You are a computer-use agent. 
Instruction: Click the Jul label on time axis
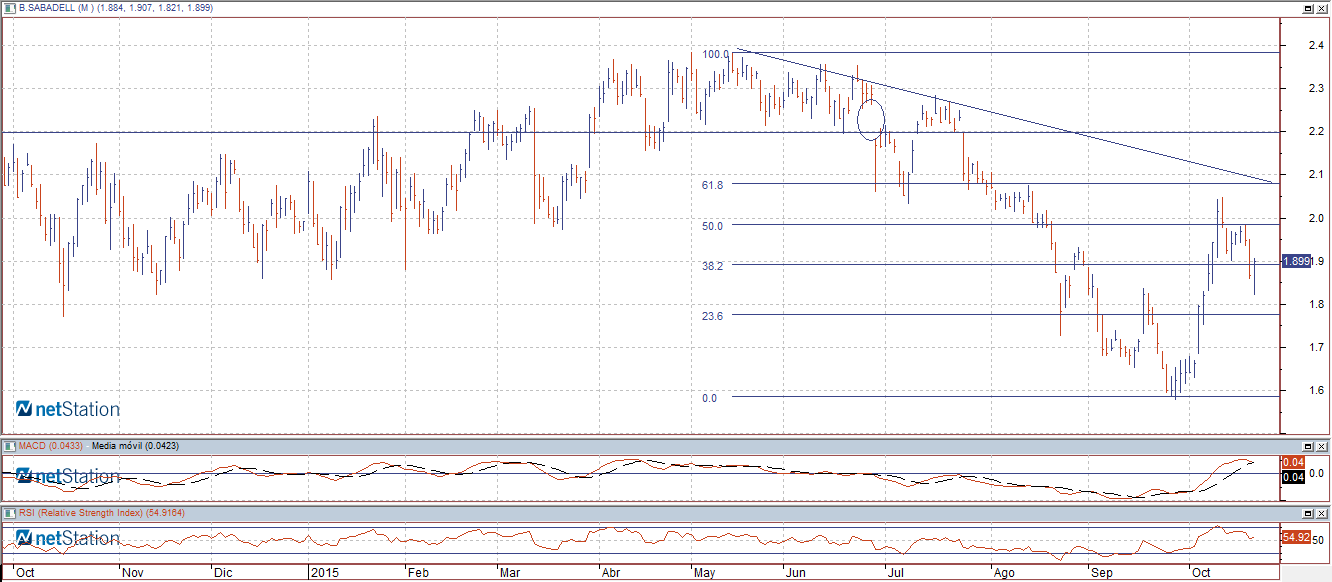point(896,573)
